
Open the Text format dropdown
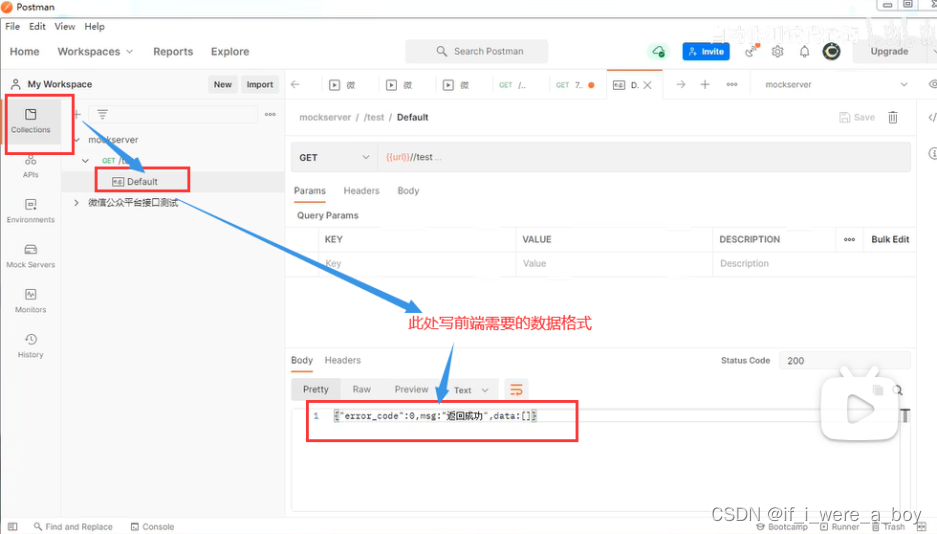pyautogui.click(x=471, y=390)
